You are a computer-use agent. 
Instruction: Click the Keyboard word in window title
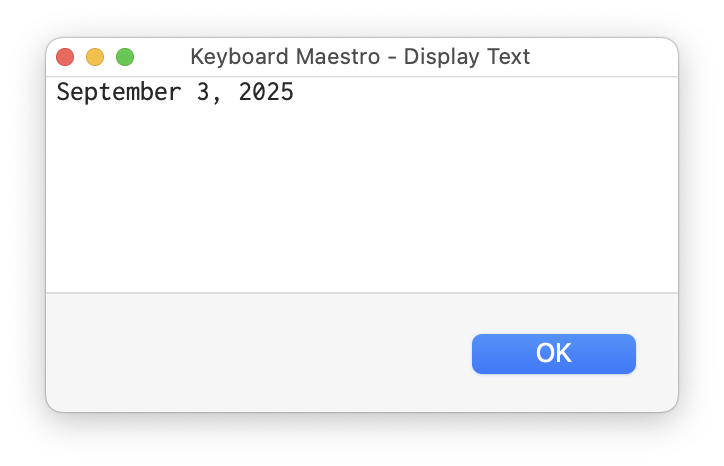226,57
